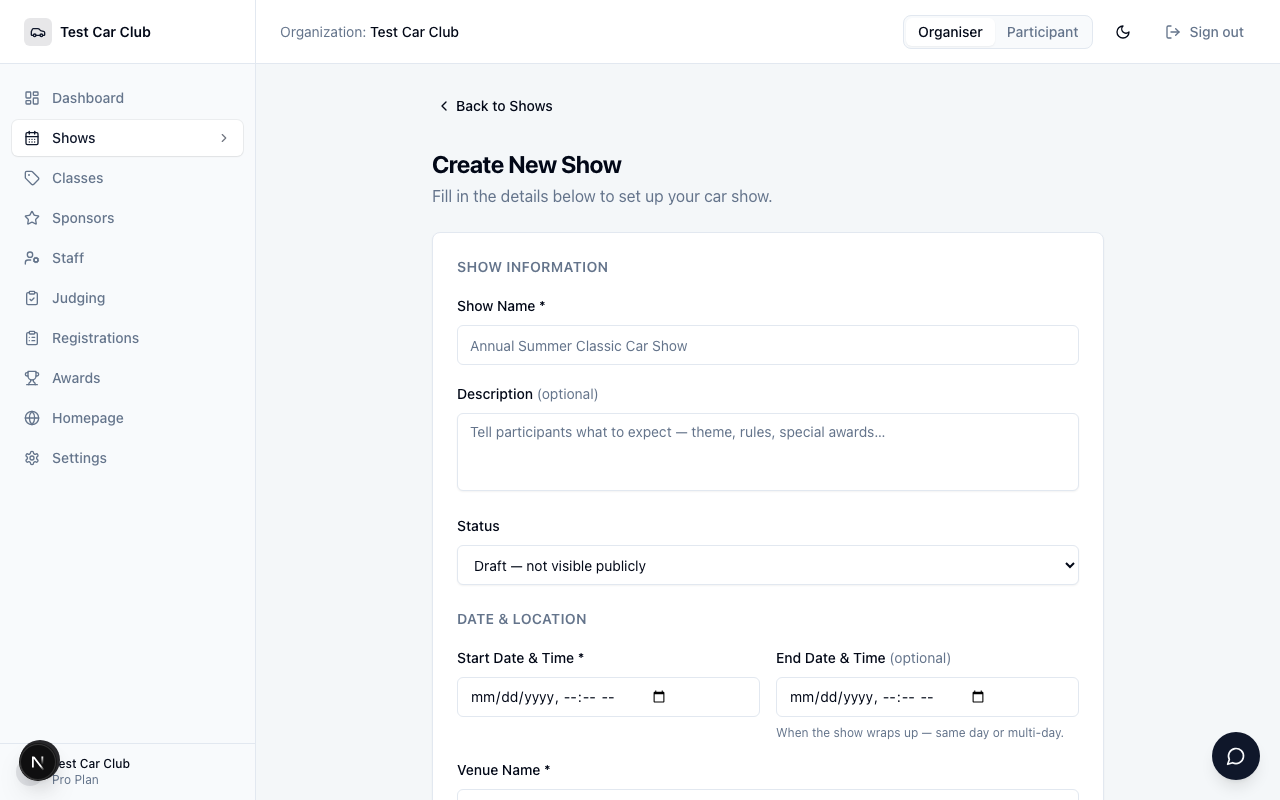This screenshot has width=1280, height=800.
Task: Click the Homepage globe icon
Action: pyautogui.click(x=32, y=418)
